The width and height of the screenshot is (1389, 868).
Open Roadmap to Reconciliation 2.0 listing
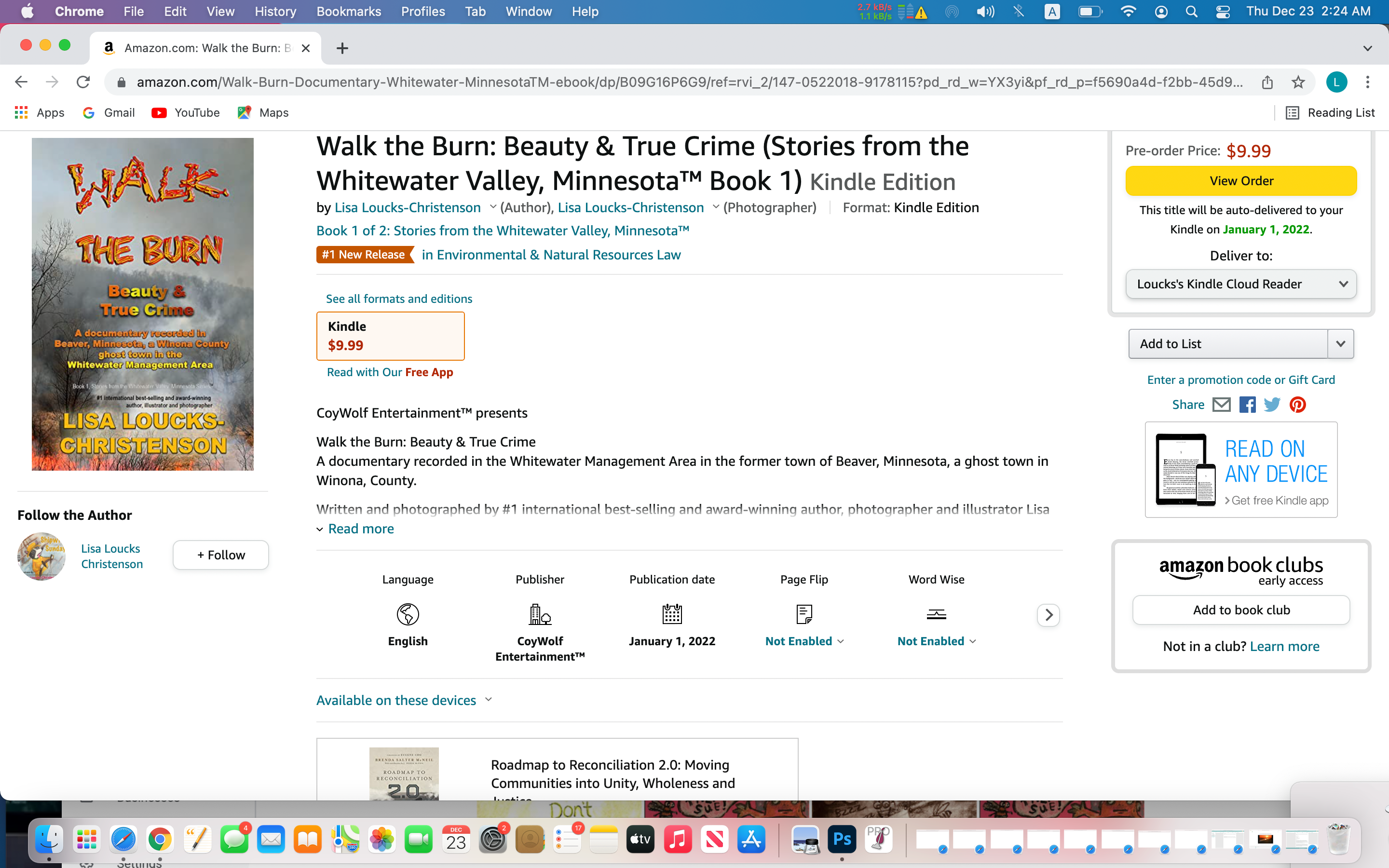point(613,774)
